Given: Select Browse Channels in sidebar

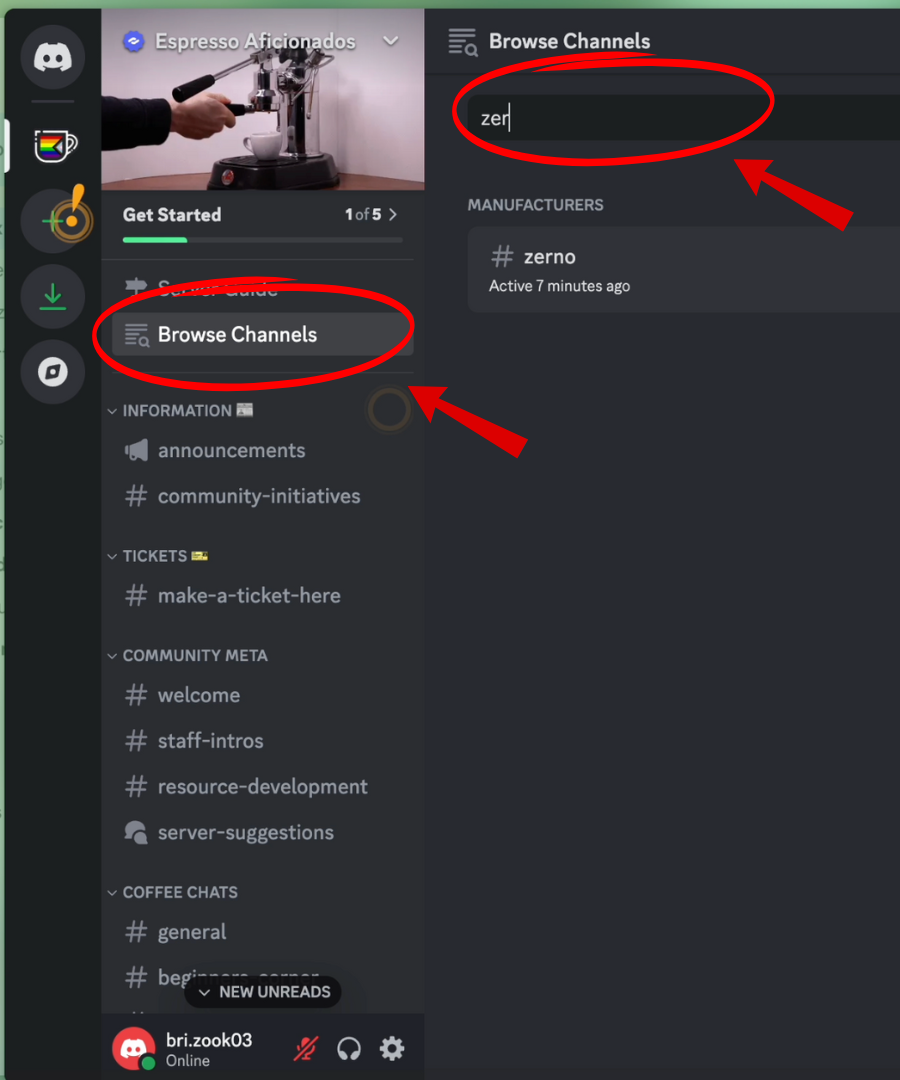Looking at the screenshot, I should 263,335.
